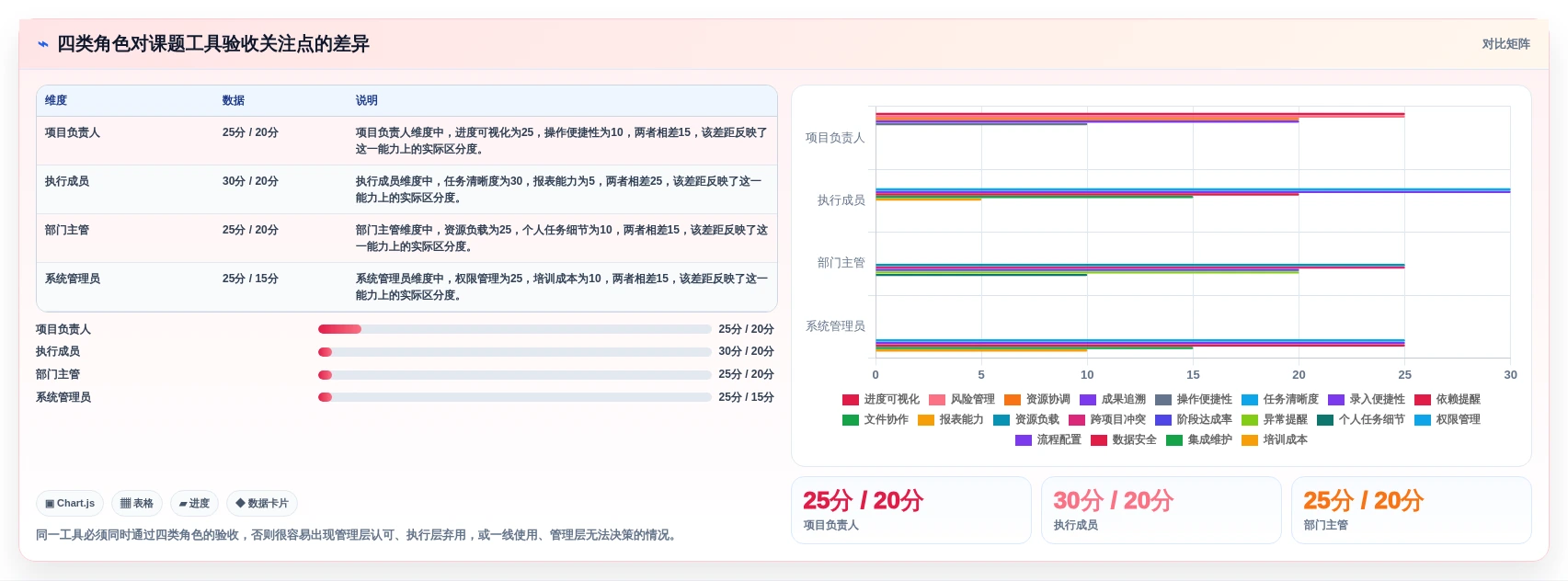
Task: Click the 执行成员 label on the chart axis
Action: (x=841, y=200)
